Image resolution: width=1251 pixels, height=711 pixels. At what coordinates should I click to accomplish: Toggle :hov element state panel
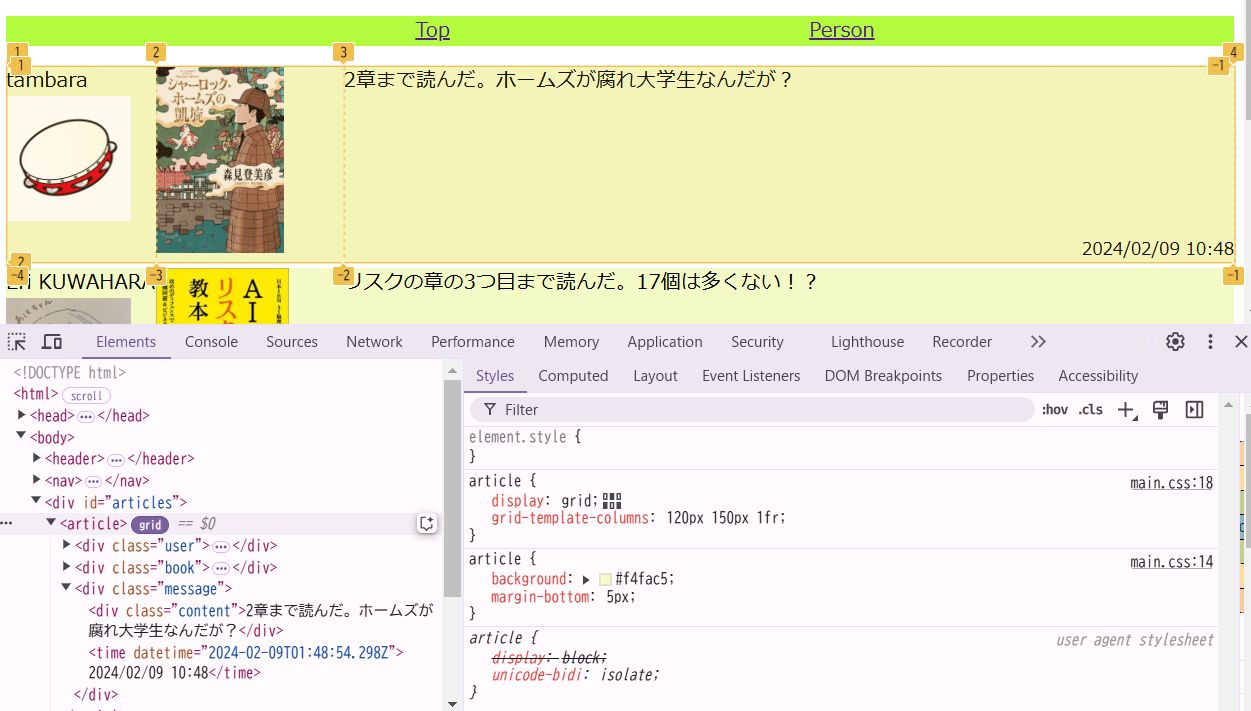1055,410
